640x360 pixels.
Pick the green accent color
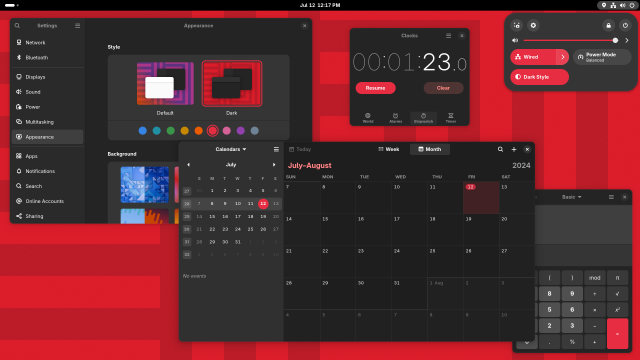coord(171,131)
